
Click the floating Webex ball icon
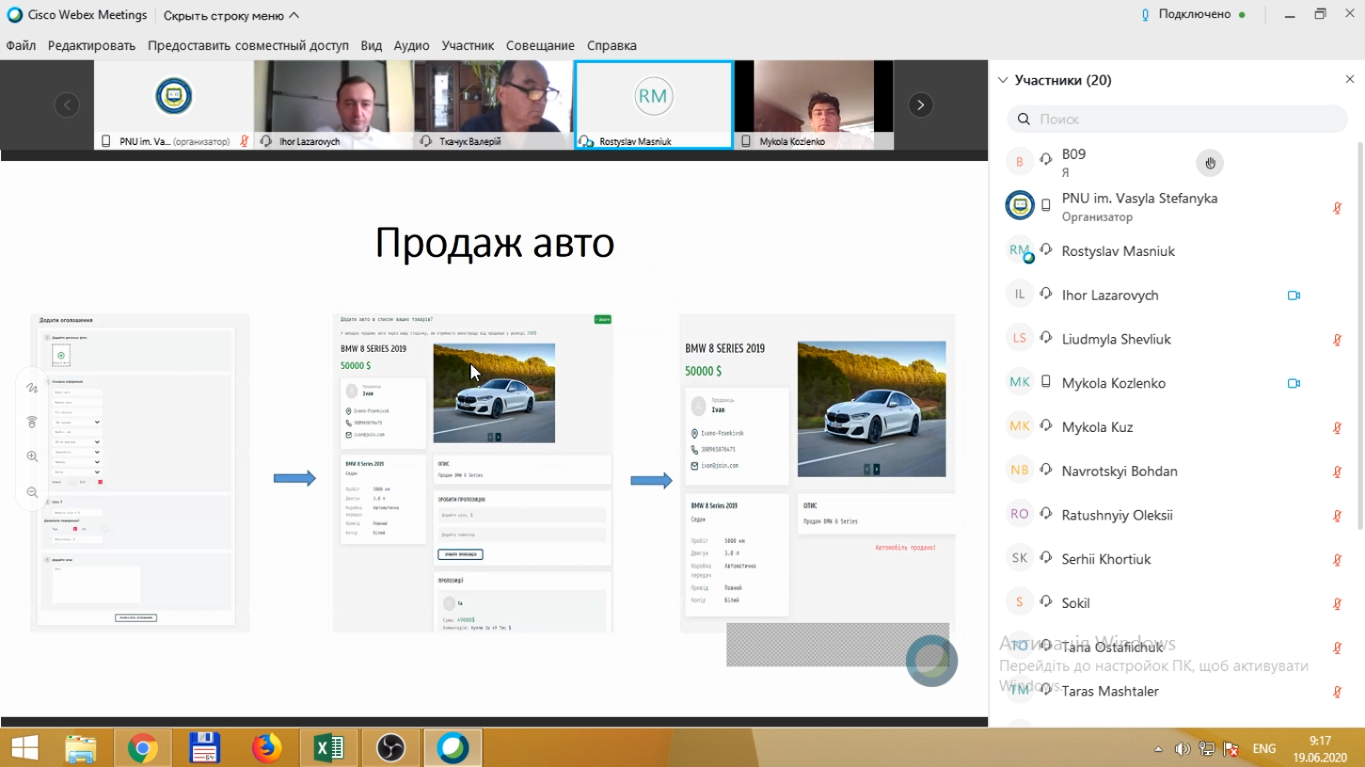(932, 660)
